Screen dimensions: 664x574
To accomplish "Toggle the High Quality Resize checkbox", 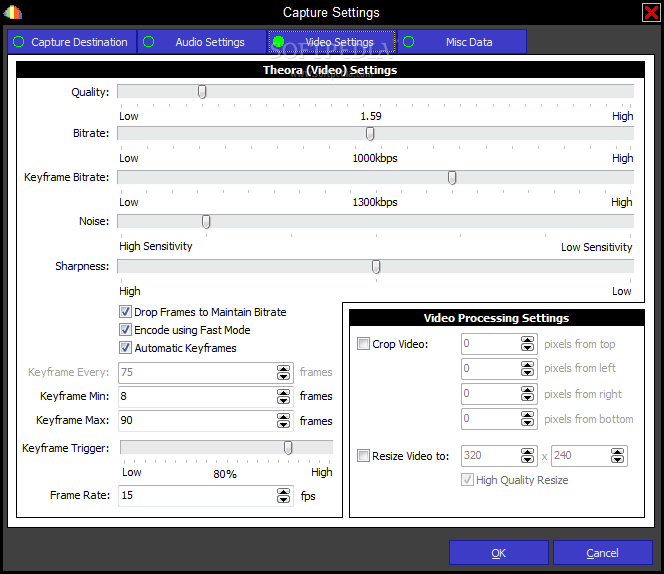I will pyautogui.click(x=468, y=480).
